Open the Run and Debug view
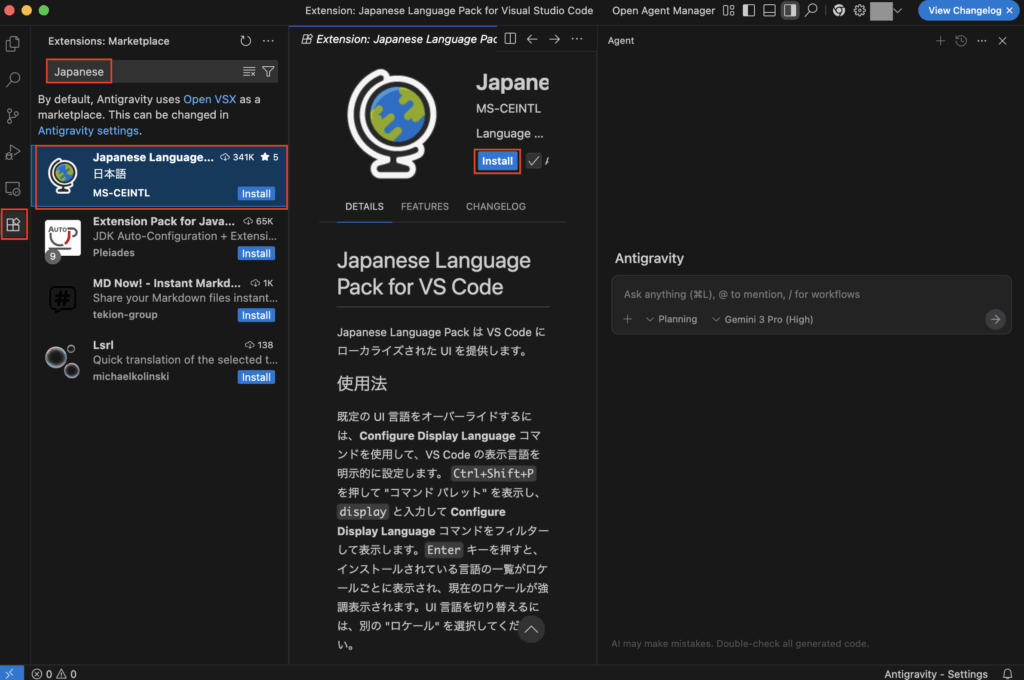The height and width of the screenshot is (680, 1024). [13, 152]
